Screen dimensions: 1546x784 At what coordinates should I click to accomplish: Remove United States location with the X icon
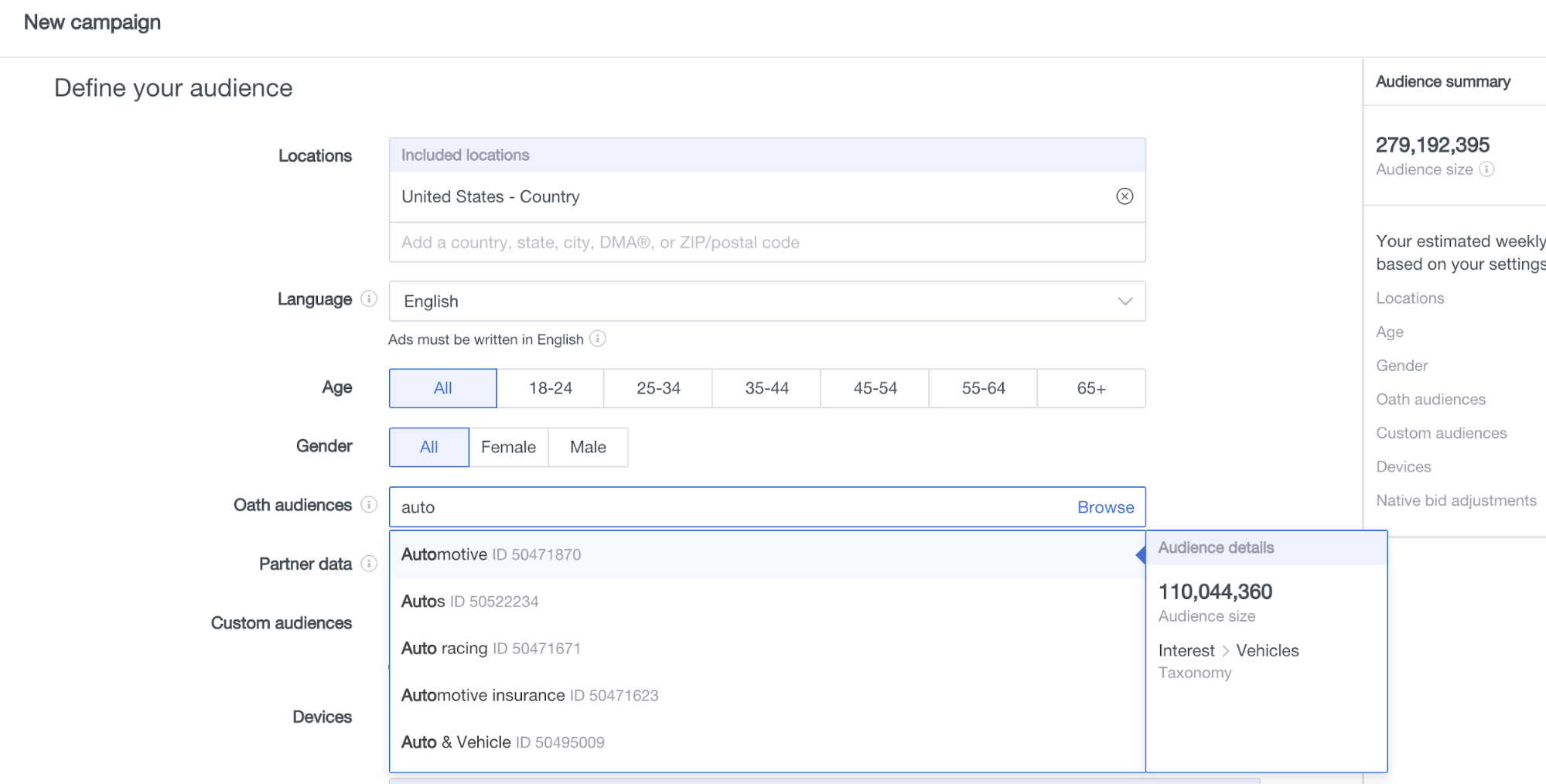[1125, 196]
